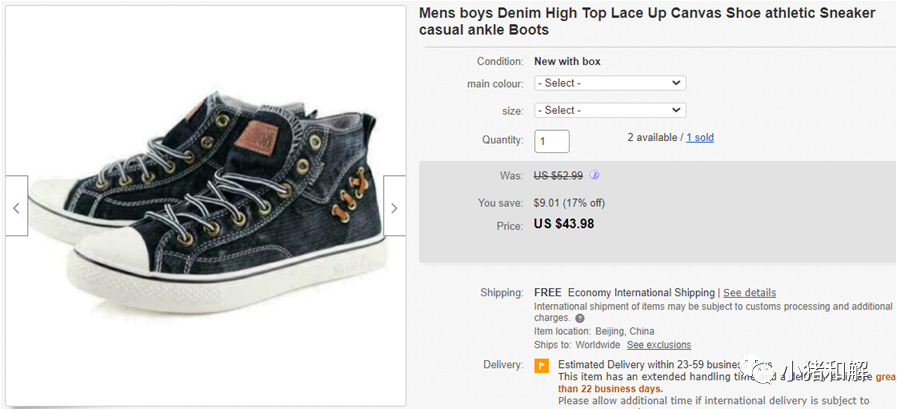Image resolution: width=897 pixels, height=410 pixels.
Task: Click inside the Quantity input field
Action: 552,141
